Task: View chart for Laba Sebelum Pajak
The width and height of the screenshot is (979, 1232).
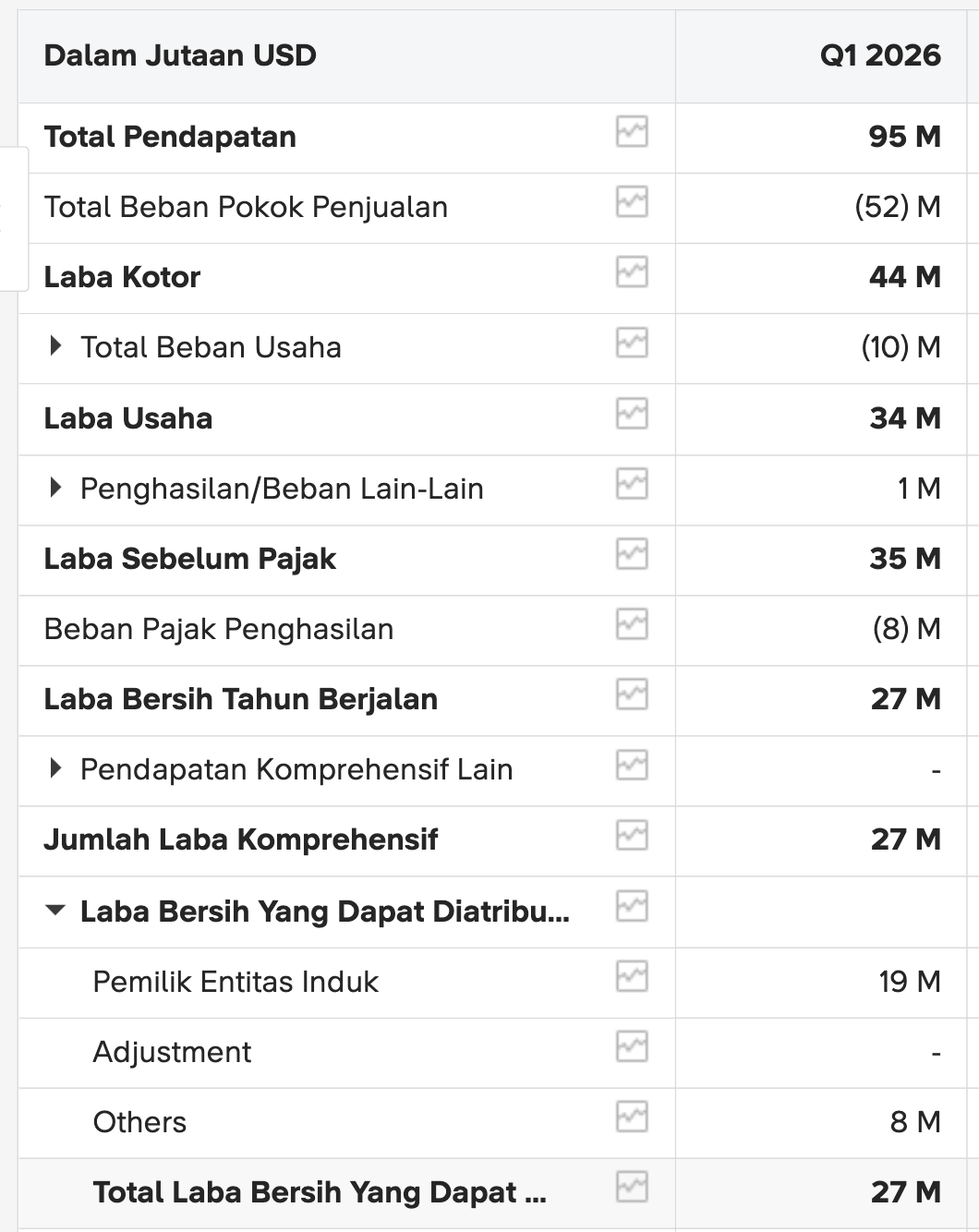Action: tap(632, 553)
